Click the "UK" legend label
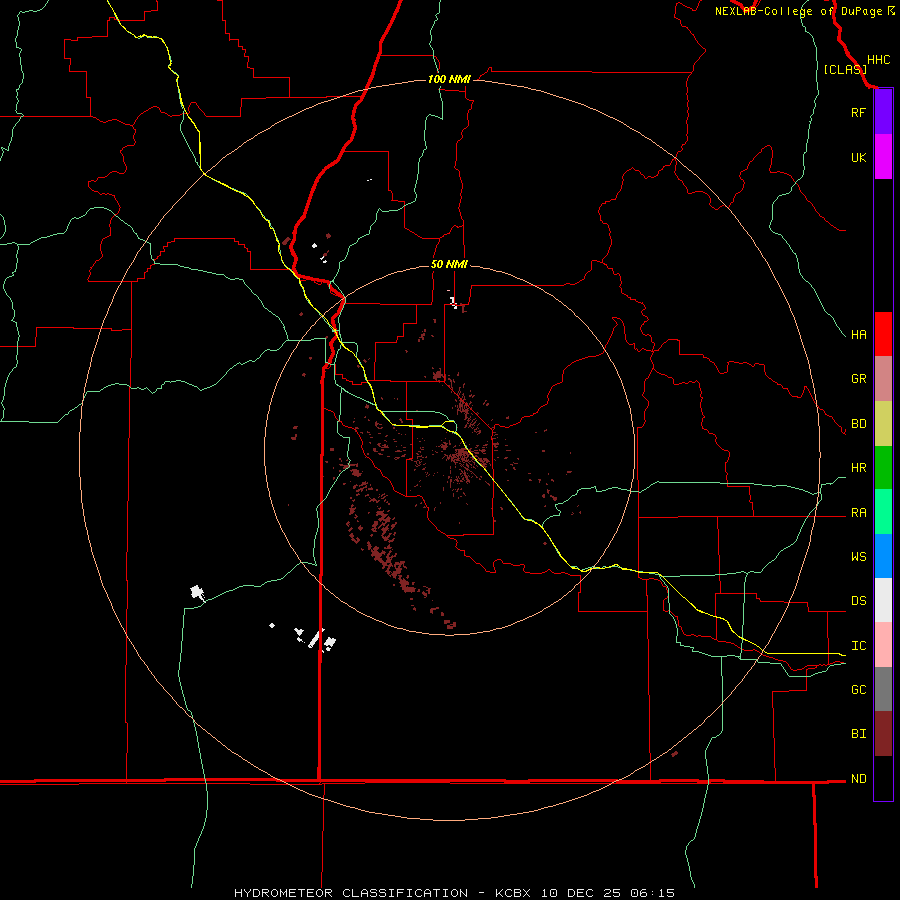 pyautogui.click(x=858, y=157)
